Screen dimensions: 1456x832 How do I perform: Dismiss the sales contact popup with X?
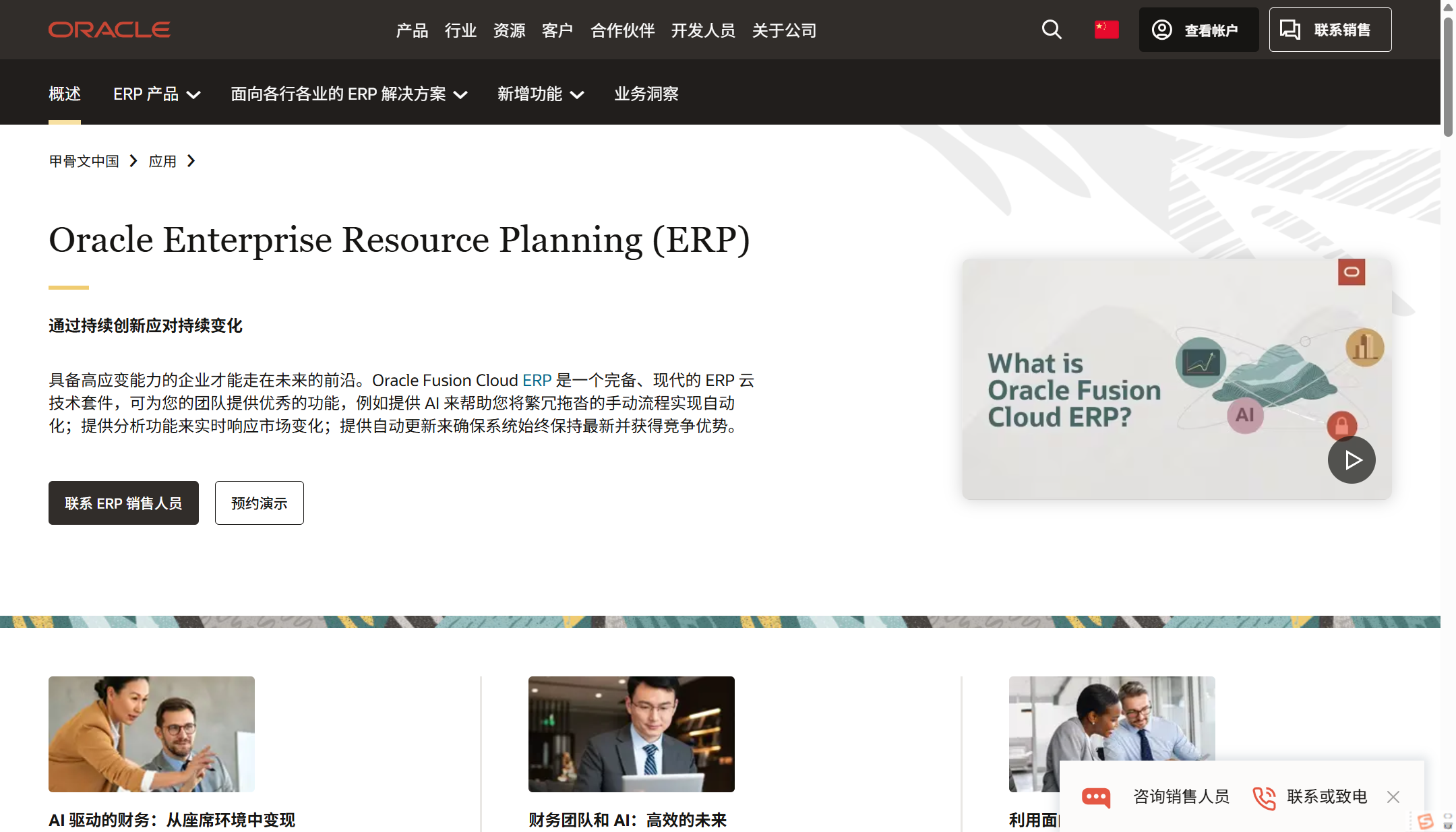pos(1393,797)
